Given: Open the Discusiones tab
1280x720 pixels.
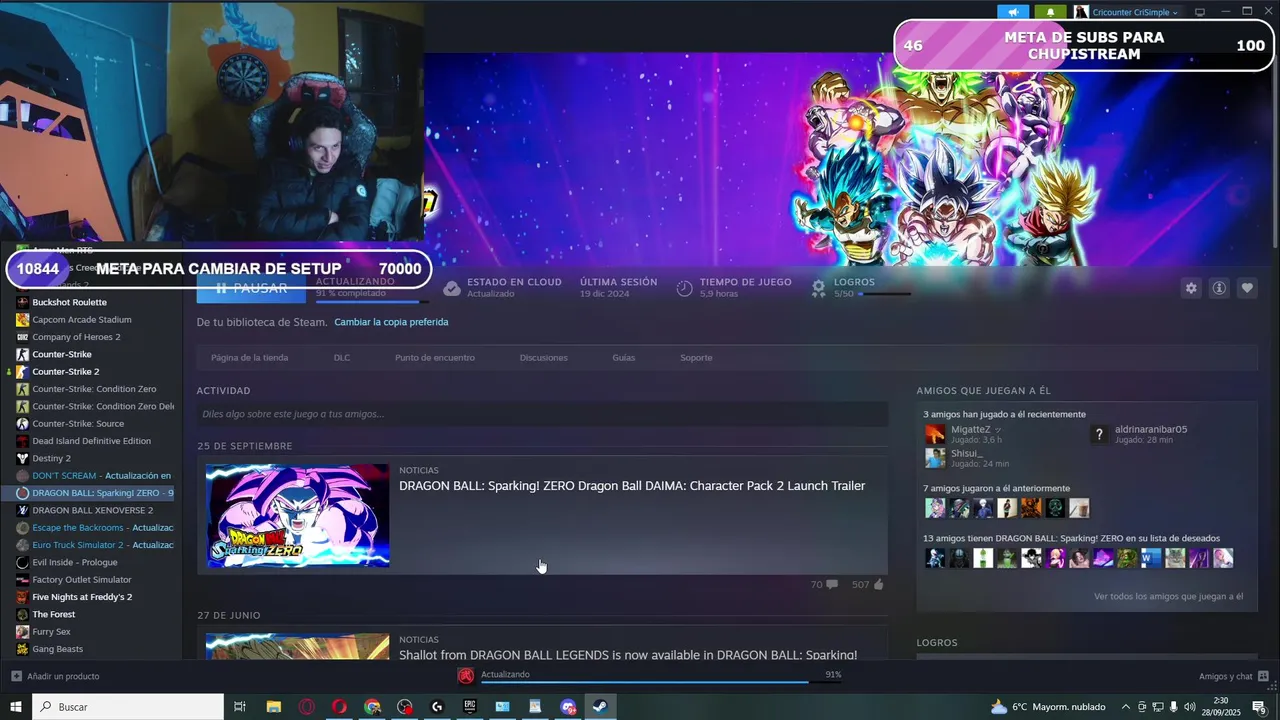Looking at the screenshot, I should click(543, 358).
